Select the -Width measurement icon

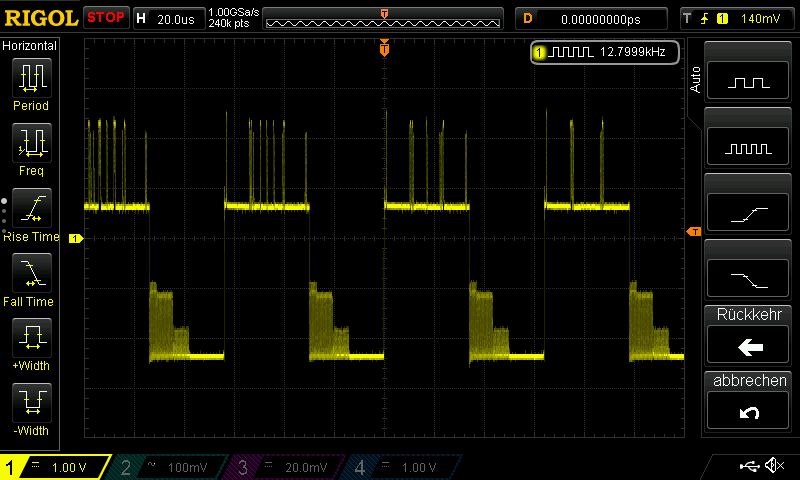(x=31, y=403)
